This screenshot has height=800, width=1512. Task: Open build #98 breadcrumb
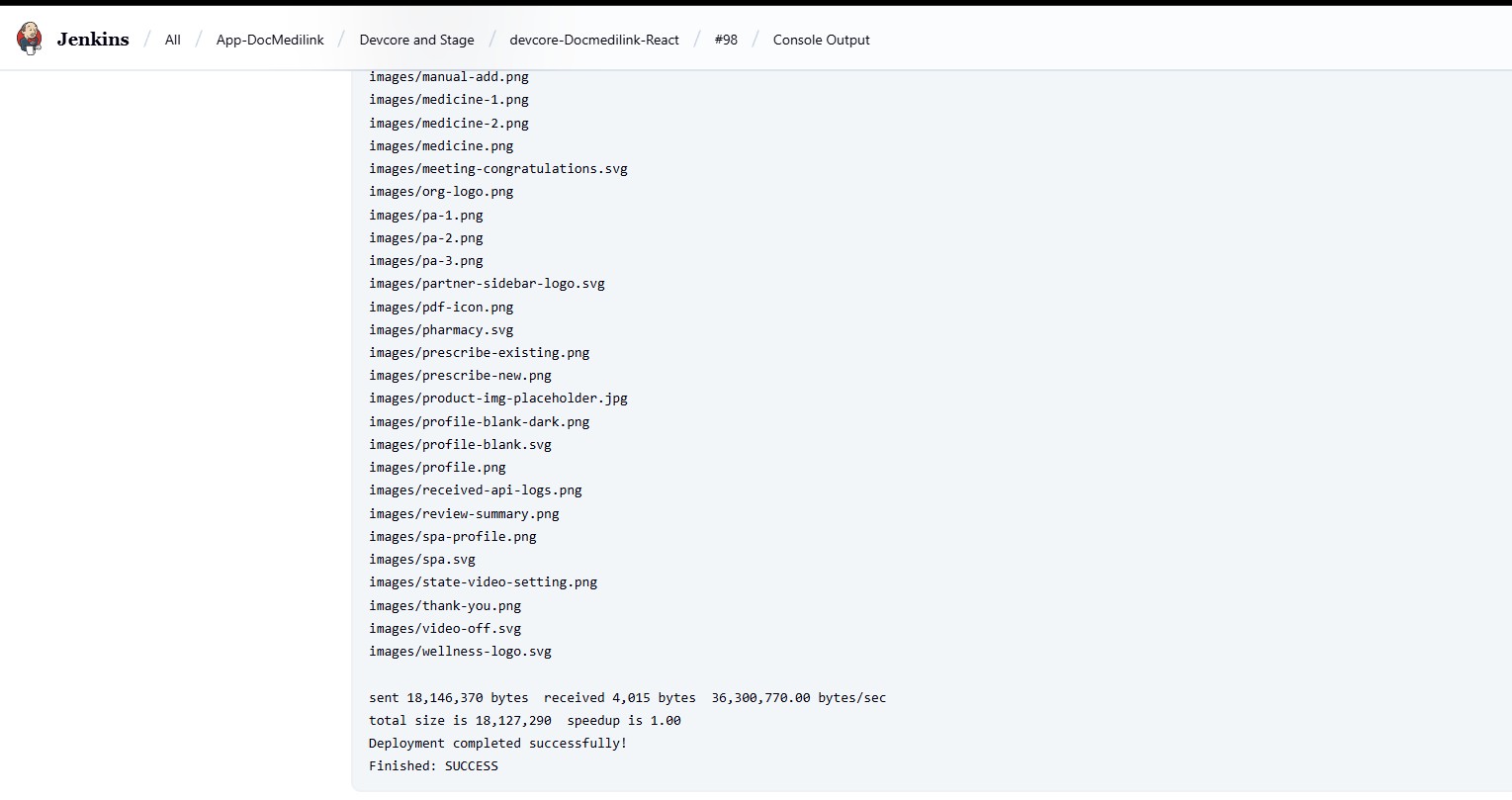pyautogui.click(x=726, y=40)
